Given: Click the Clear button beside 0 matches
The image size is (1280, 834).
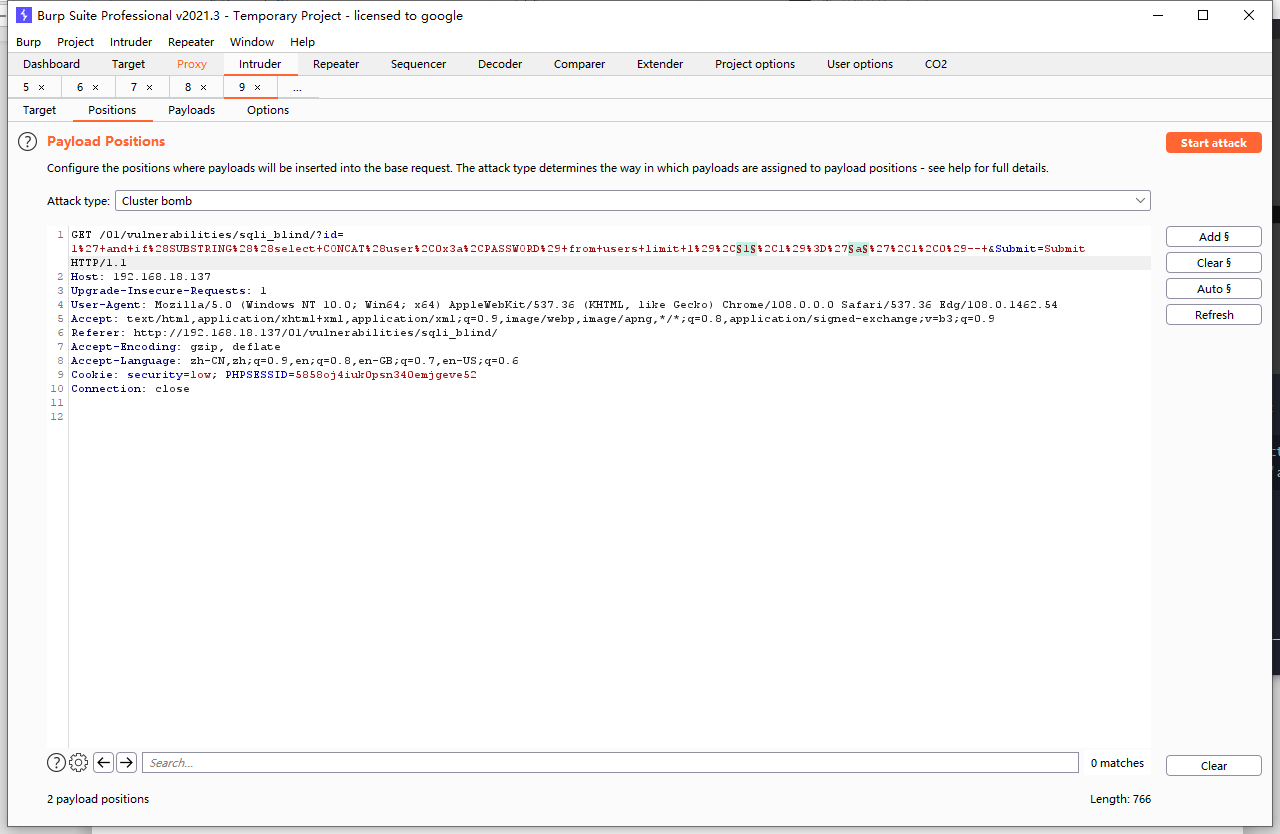Looking at the screenshot, I should point(1214,766).
